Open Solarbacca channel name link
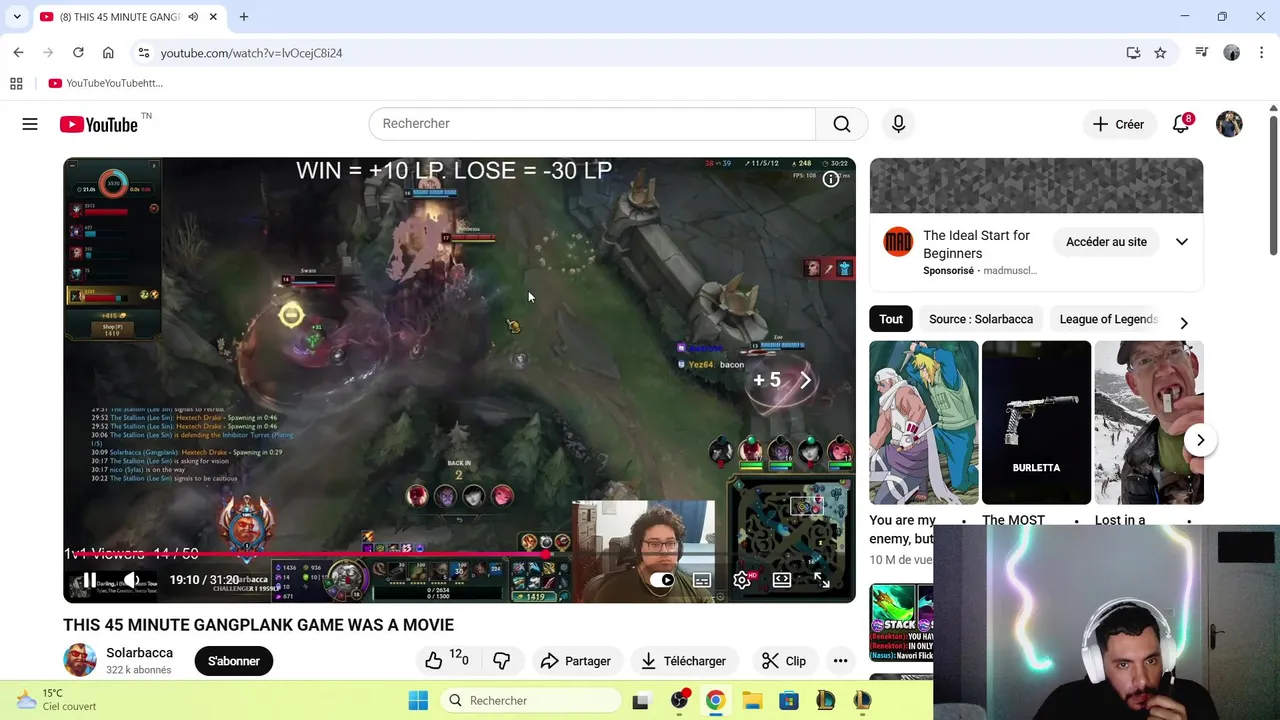 (140, 653)
